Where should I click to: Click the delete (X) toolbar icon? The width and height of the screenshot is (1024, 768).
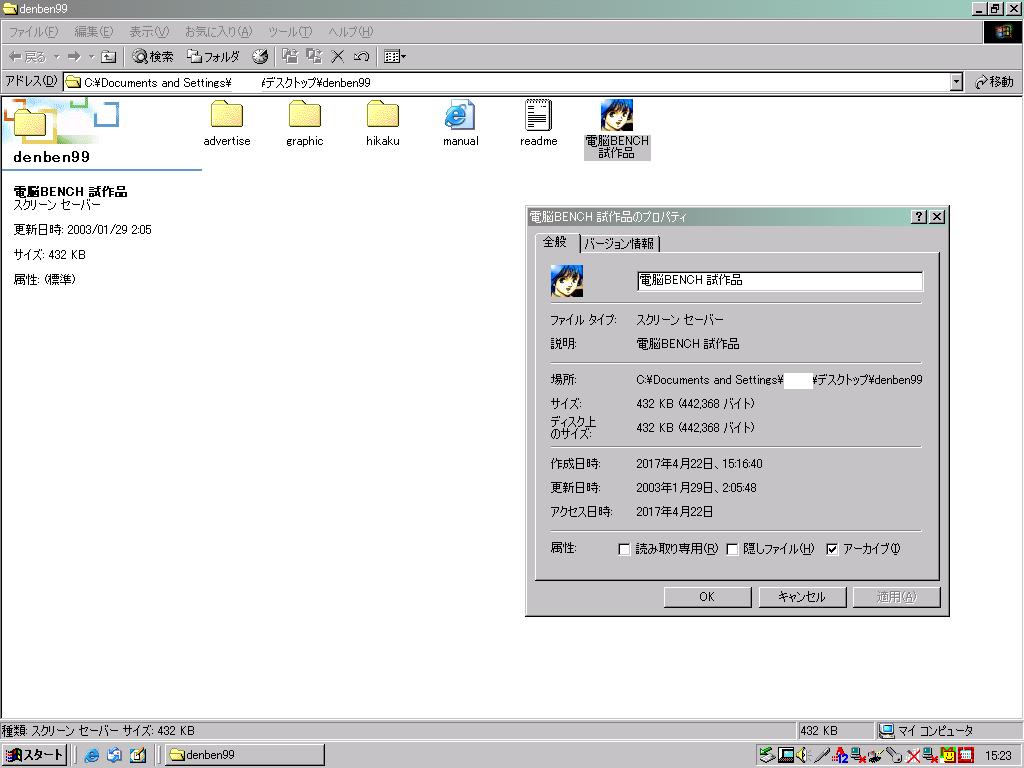[338, 57]
